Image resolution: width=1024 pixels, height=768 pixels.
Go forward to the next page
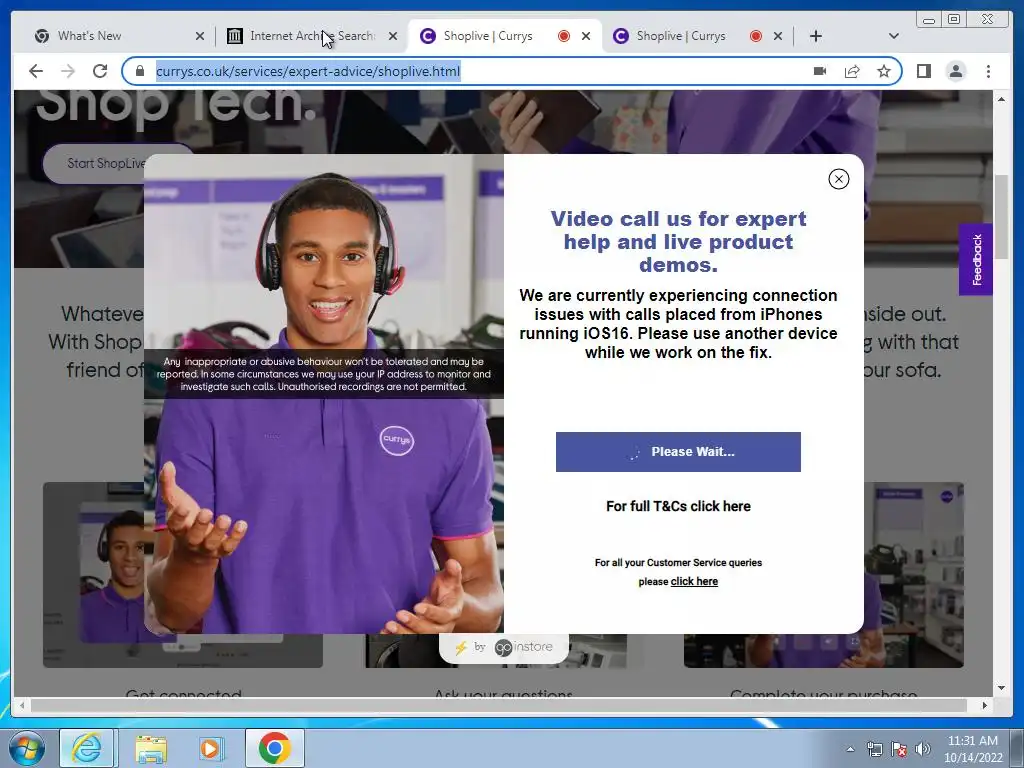tap(68, 71)
